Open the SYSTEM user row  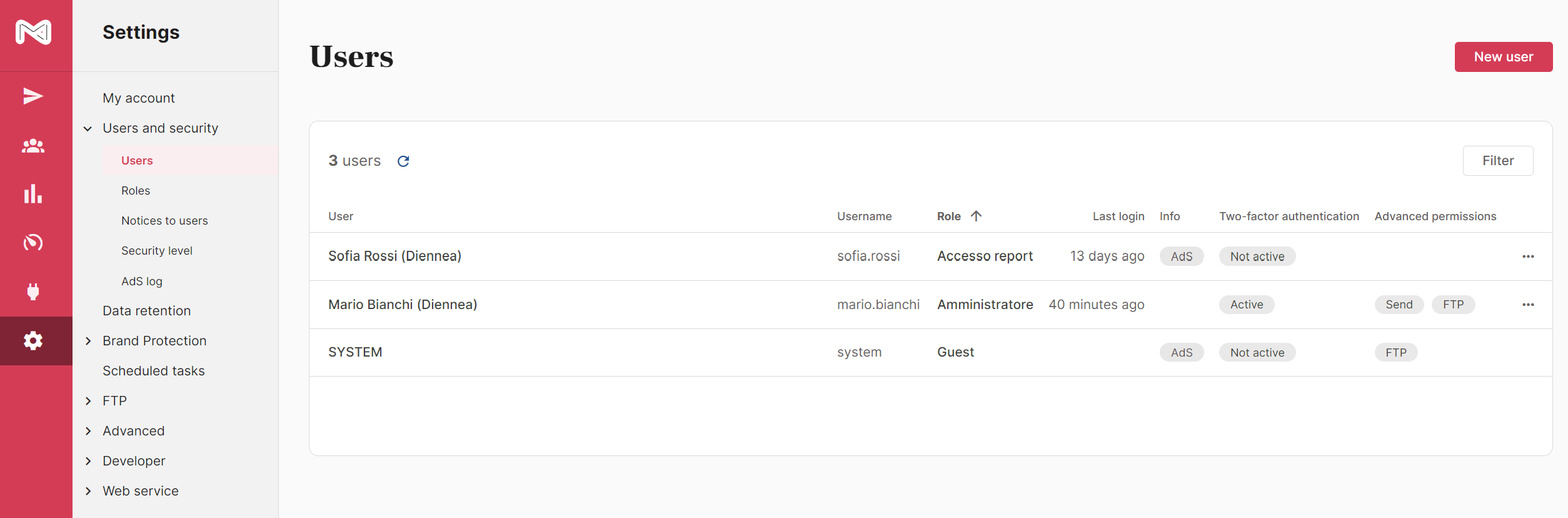(x=355, y=352)
